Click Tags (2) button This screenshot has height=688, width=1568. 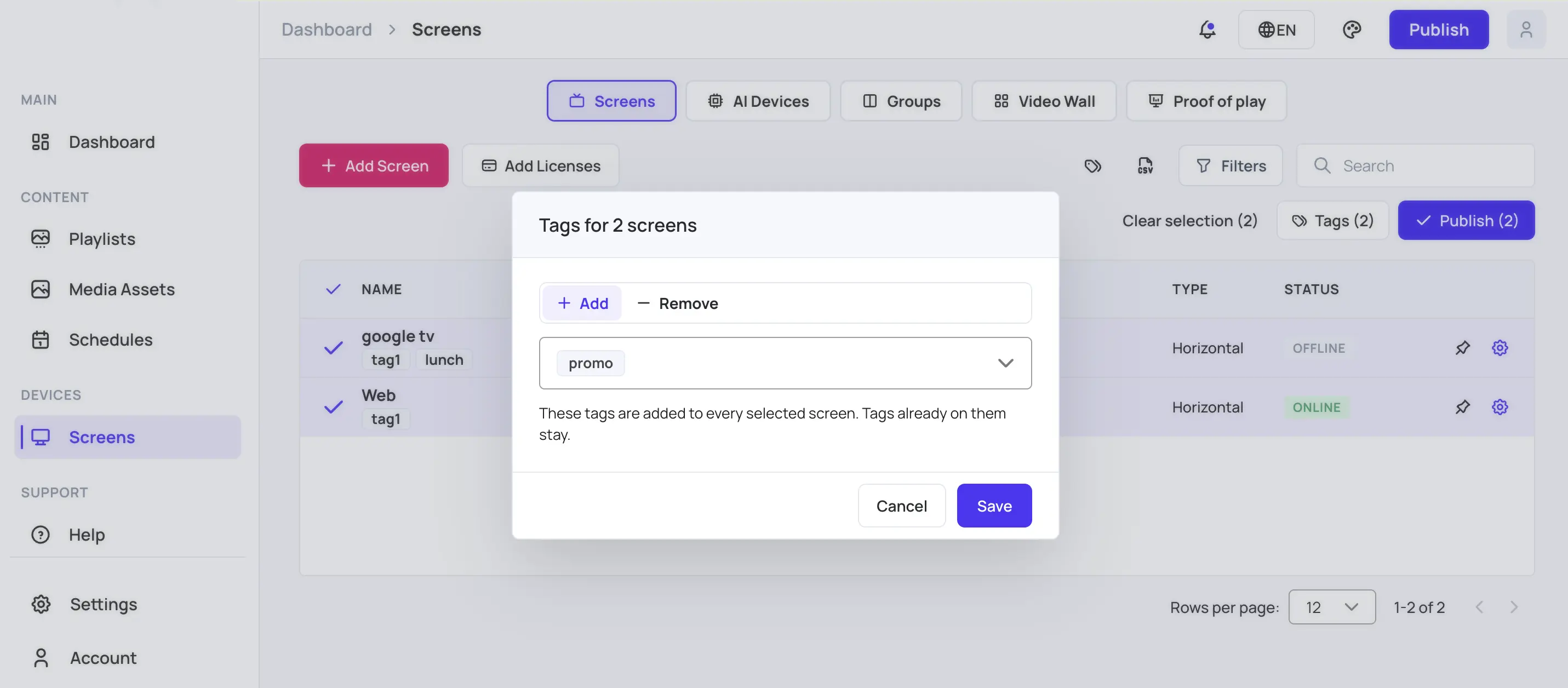[1332, 220]
